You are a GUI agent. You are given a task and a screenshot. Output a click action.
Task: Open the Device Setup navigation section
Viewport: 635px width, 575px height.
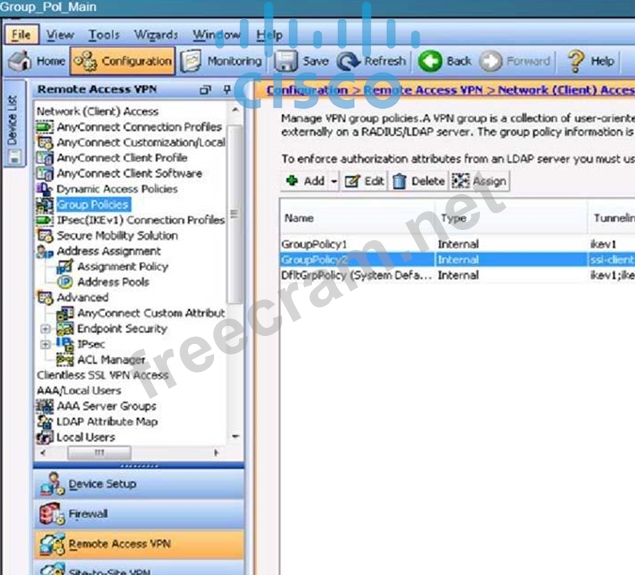pos(102,484)
